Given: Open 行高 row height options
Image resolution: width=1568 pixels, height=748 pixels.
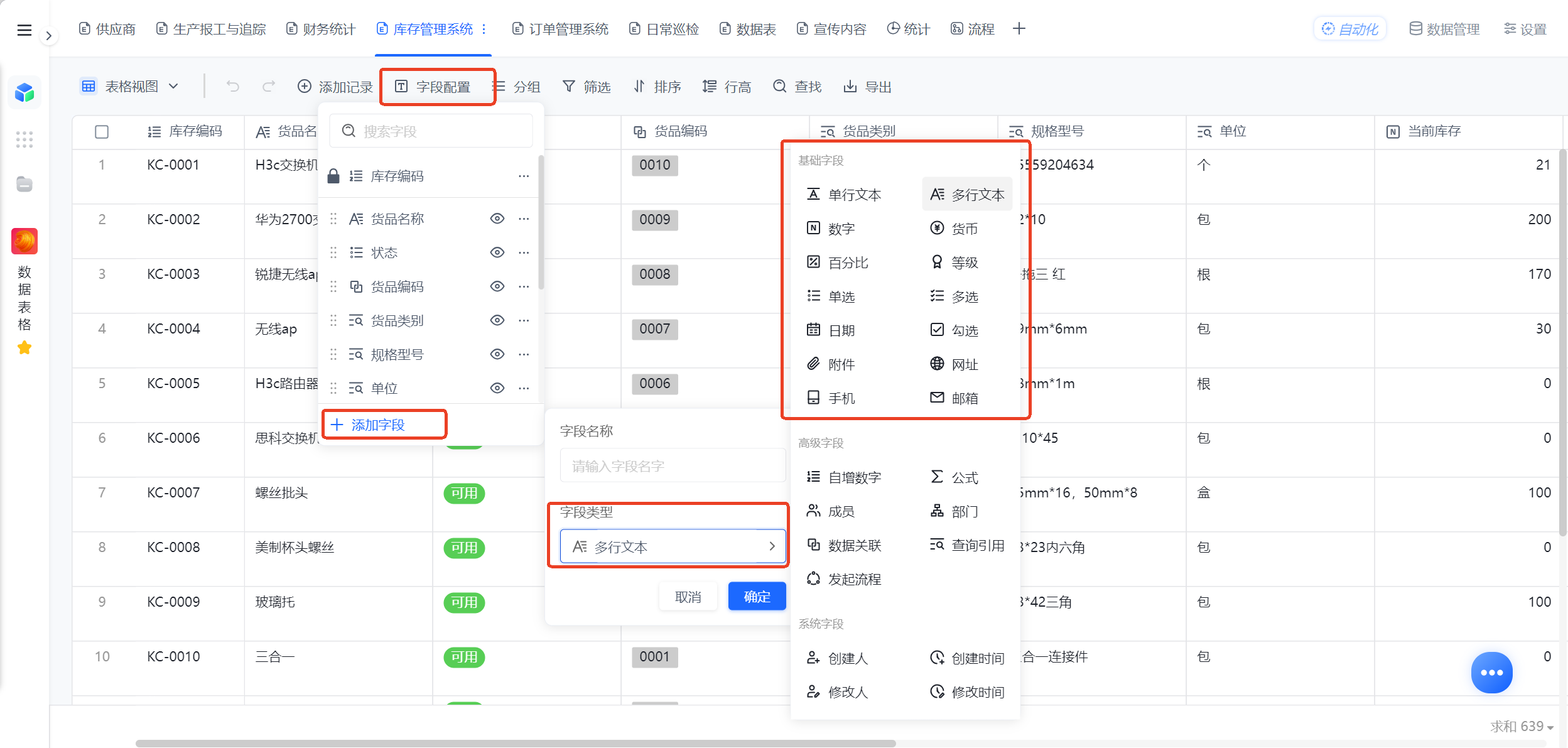Looking at the screenshot, I should [727, 86].
